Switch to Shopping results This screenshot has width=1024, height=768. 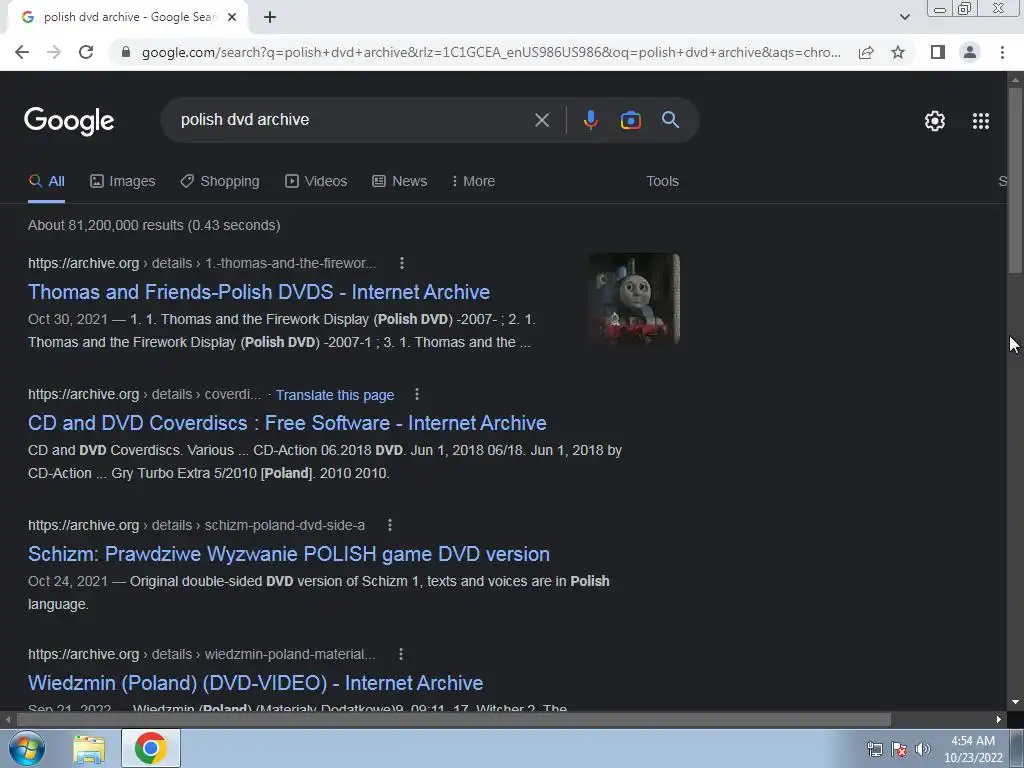[x=220, y=181]
